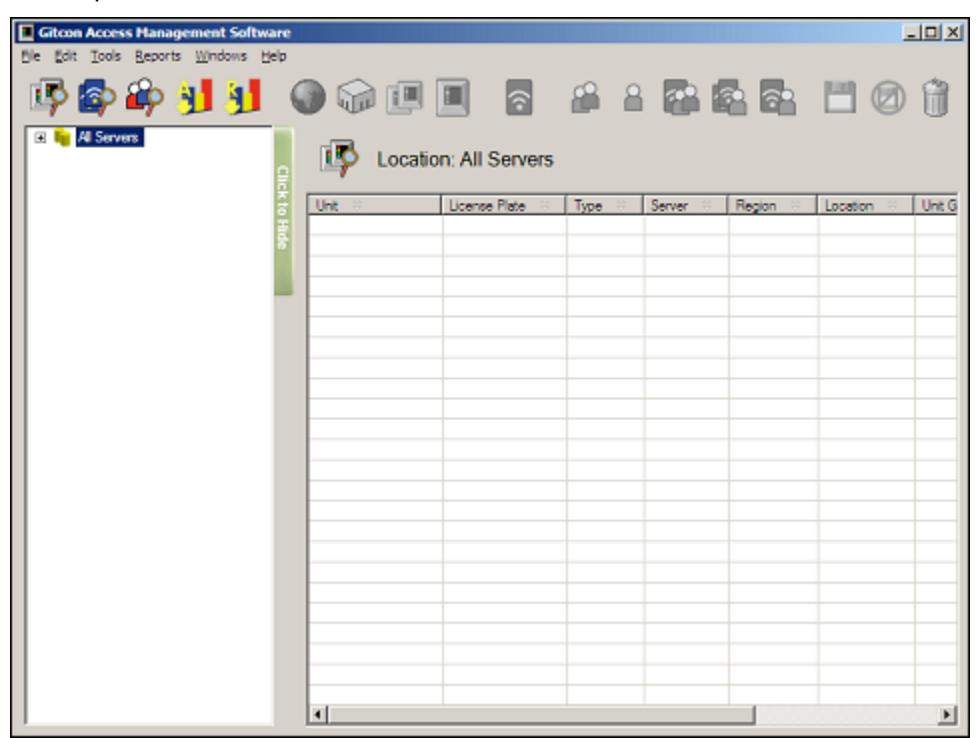Click the grey floppy disk save icon
979x738 pixels.
tap(840, 97)
